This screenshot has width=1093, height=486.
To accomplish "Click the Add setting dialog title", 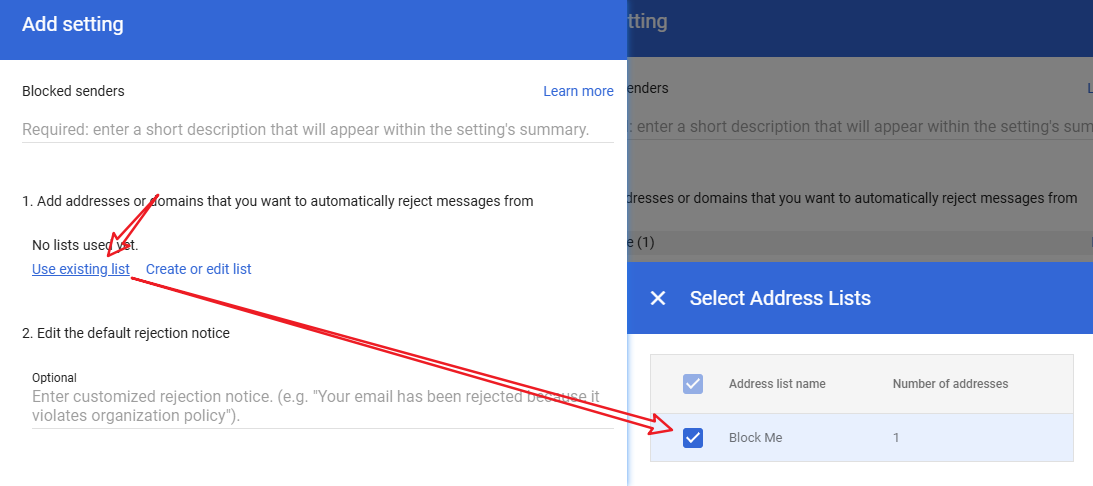I will click(73, 25).
